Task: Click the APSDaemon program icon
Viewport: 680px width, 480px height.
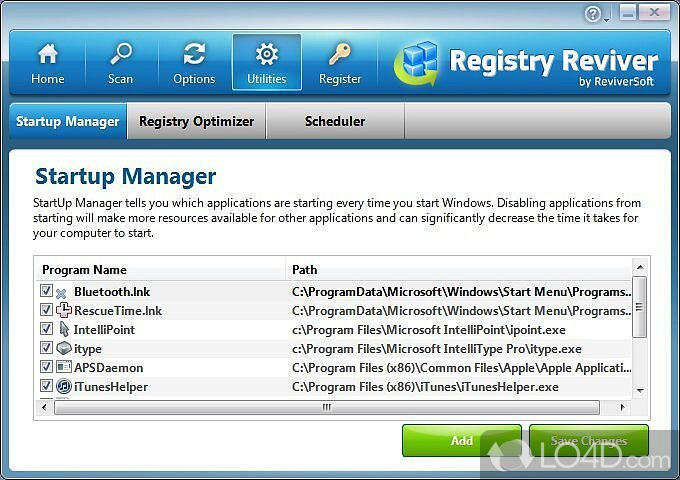Action: pos(64,367)
